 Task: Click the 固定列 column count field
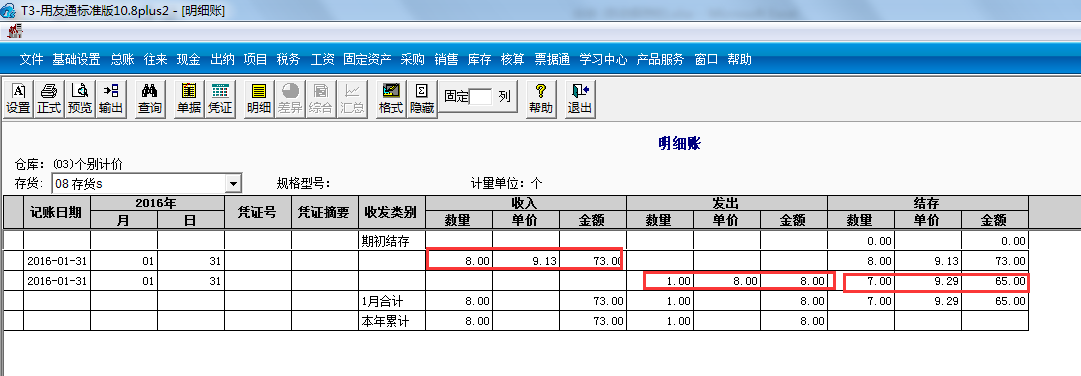[x=481, y=97]
